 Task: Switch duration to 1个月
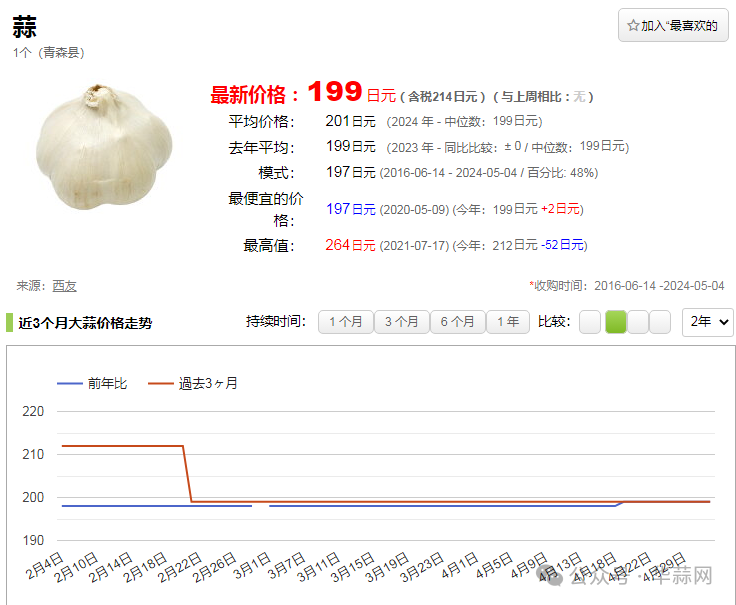(345, 322)
